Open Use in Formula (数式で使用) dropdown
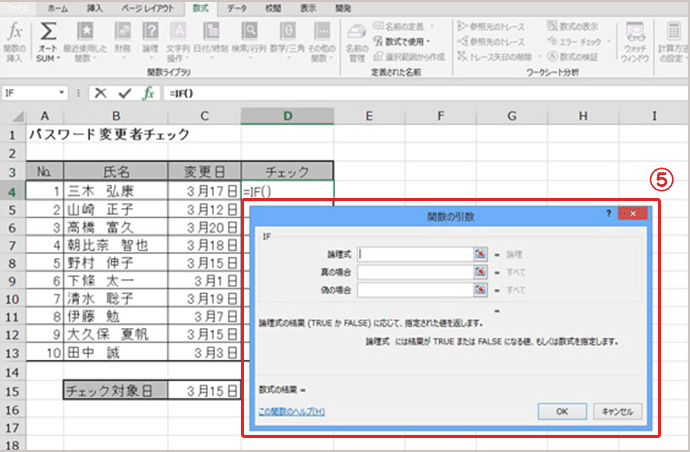The width and height of the screenshot is (690, 452). click(401, 41)
